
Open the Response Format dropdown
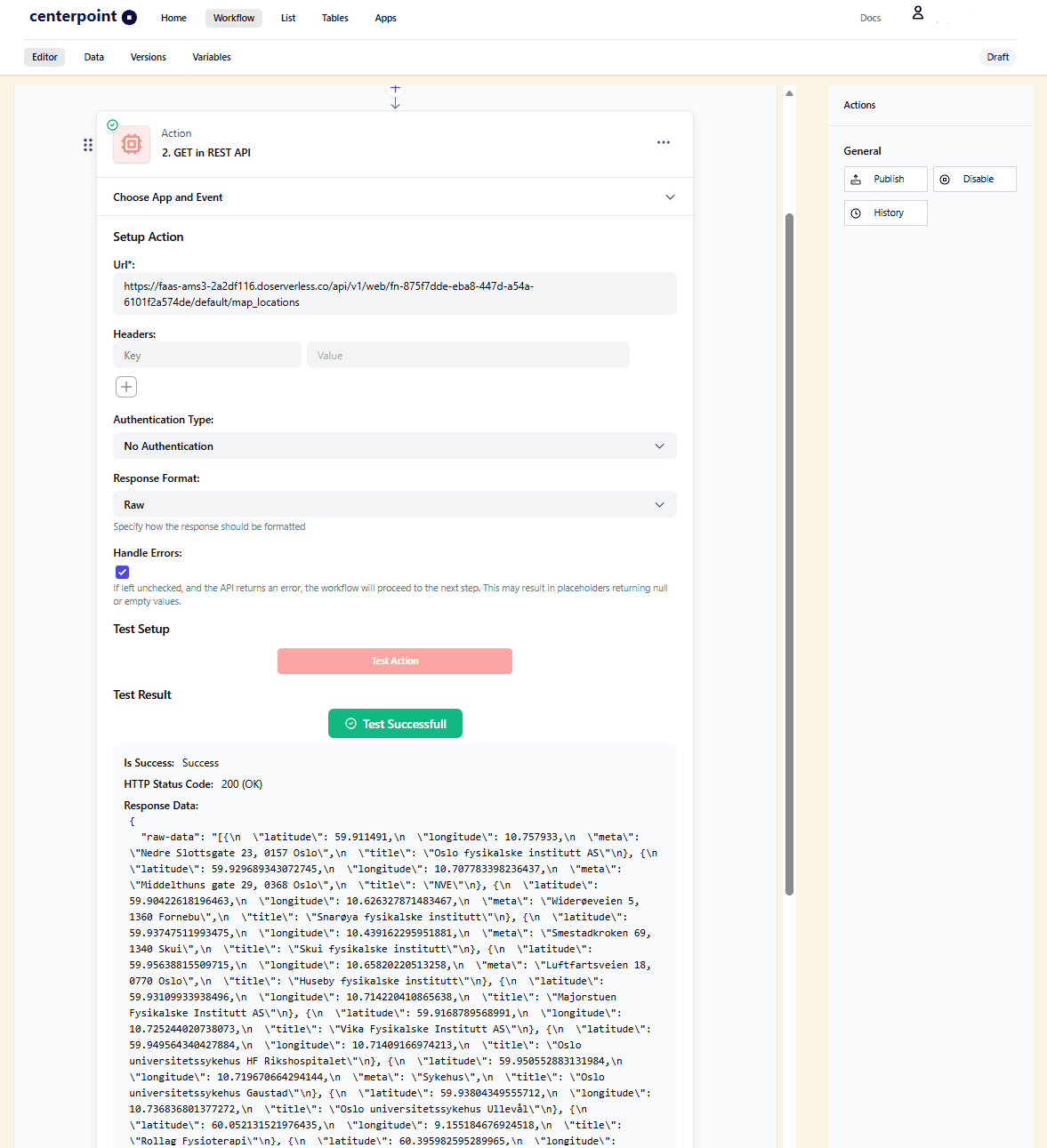pos(395,504)
